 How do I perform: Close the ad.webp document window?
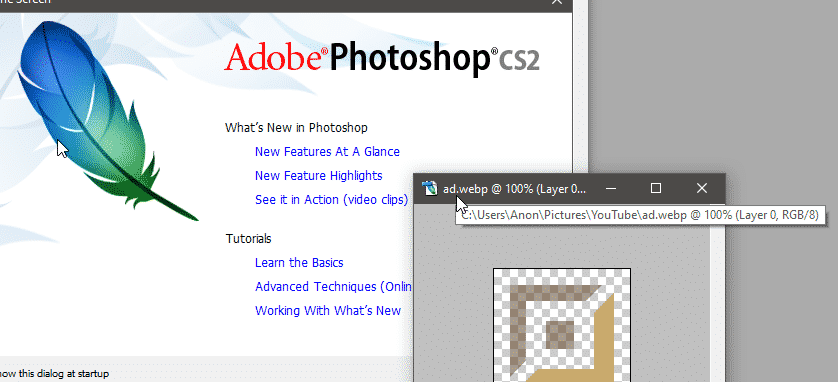(702, 188)
